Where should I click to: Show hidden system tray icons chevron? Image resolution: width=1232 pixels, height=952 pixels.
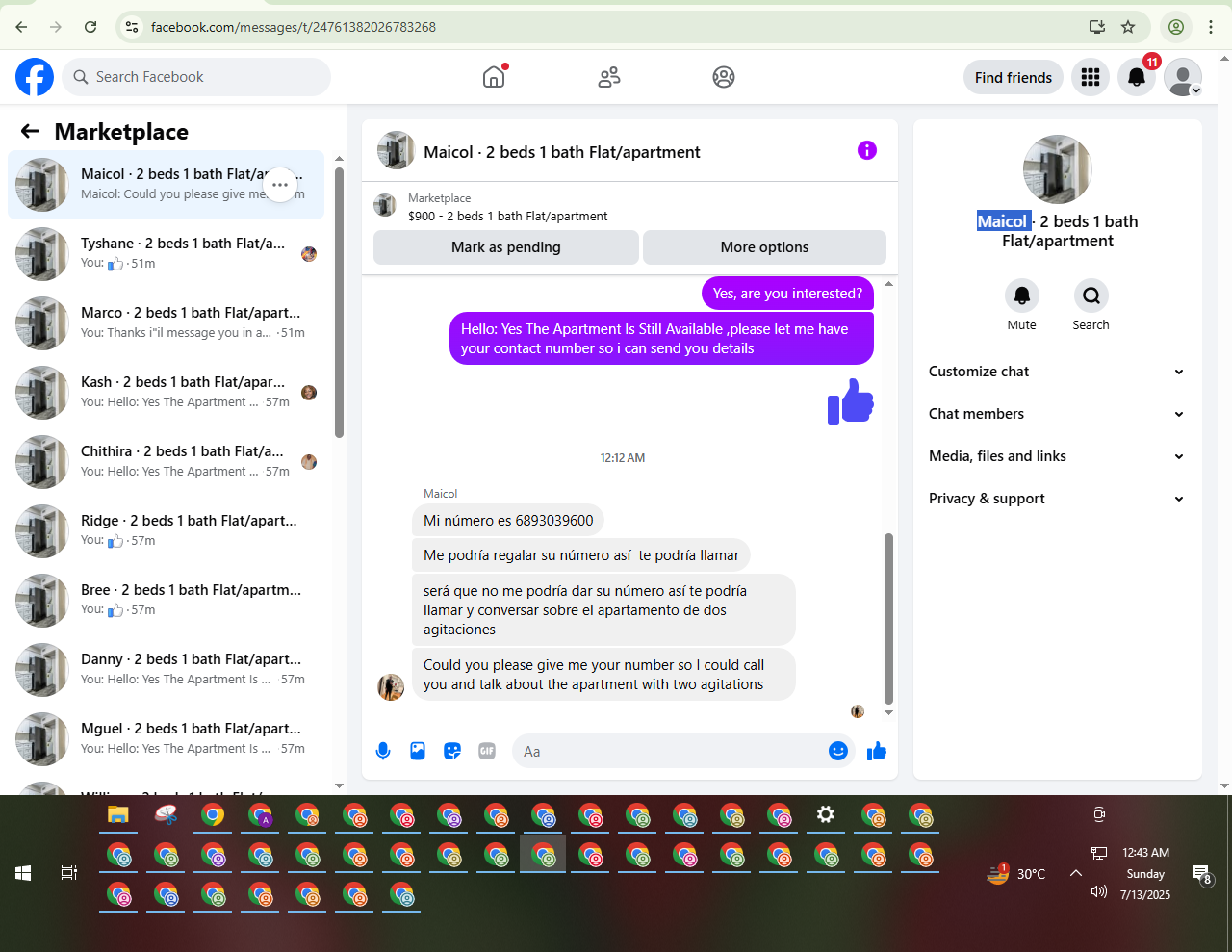click(x=1076, y=873)
